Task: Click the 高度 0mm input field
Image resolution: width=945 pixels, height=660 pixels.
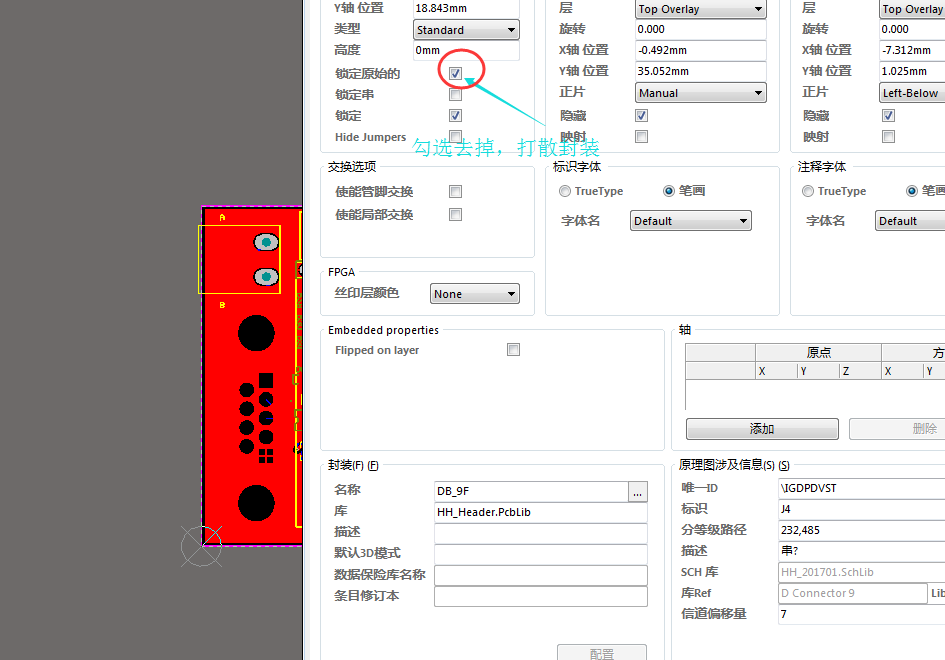Action: [466, 50]
